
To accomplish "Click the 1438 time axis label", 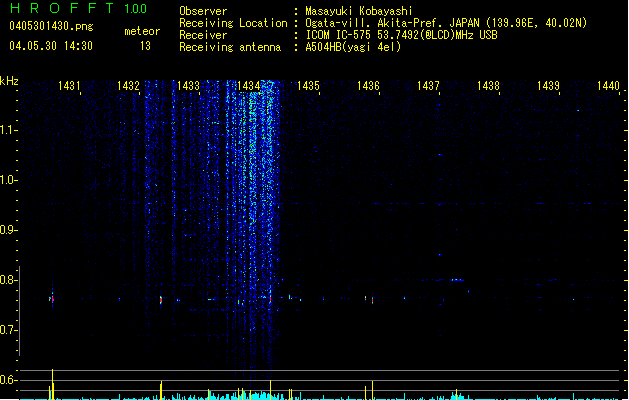I will click(x=488, y=86).
